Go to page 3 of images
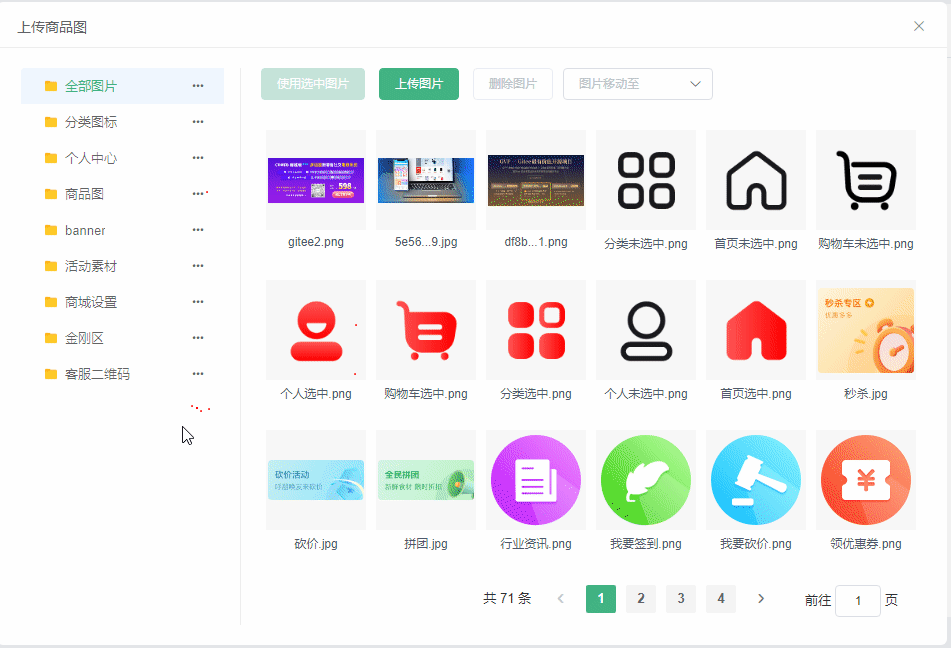 coord(680,599)
